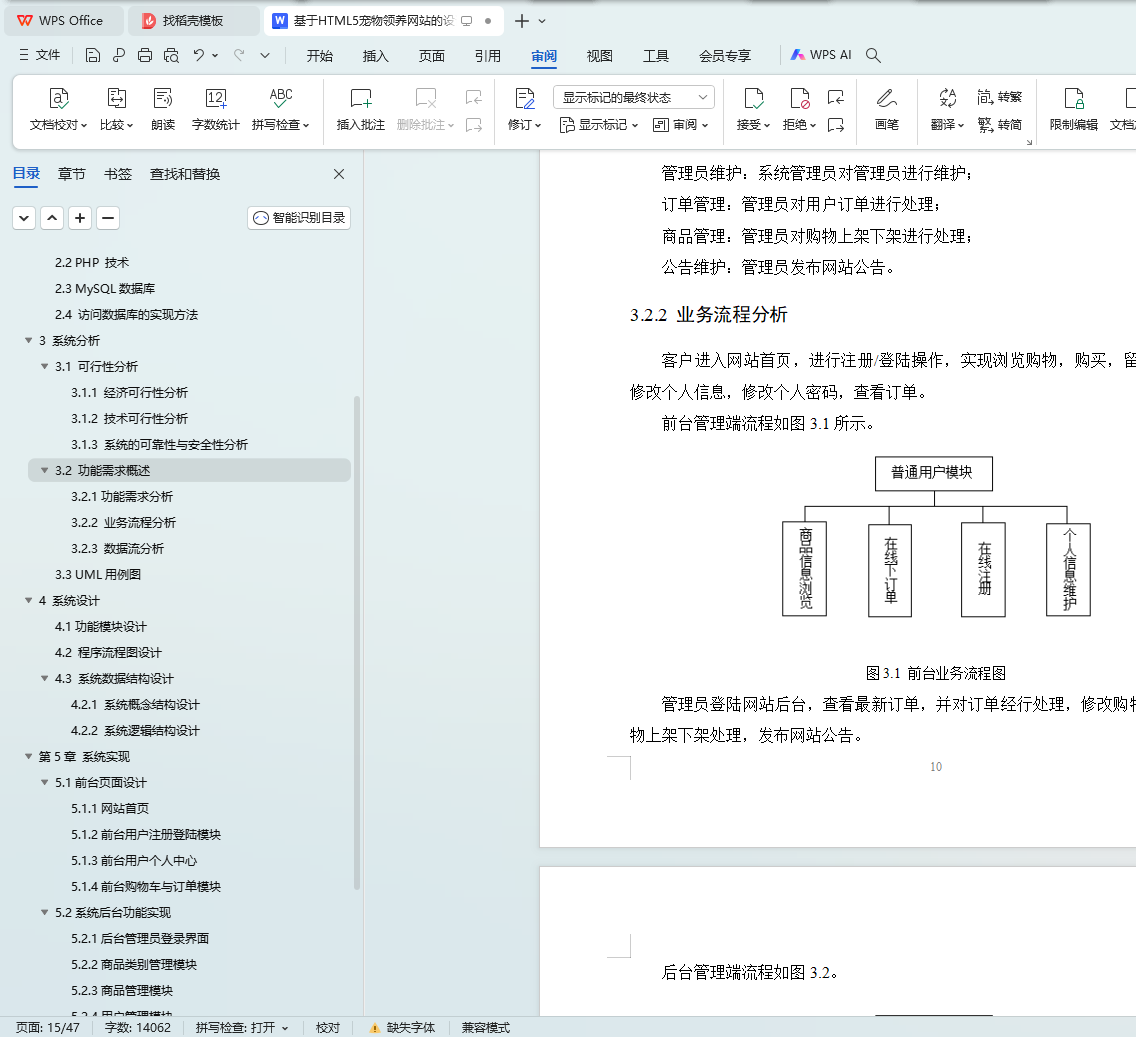
Task: Open the 审阅 pane dropdown
Action: pyautogui.click(x=680, y=125)
